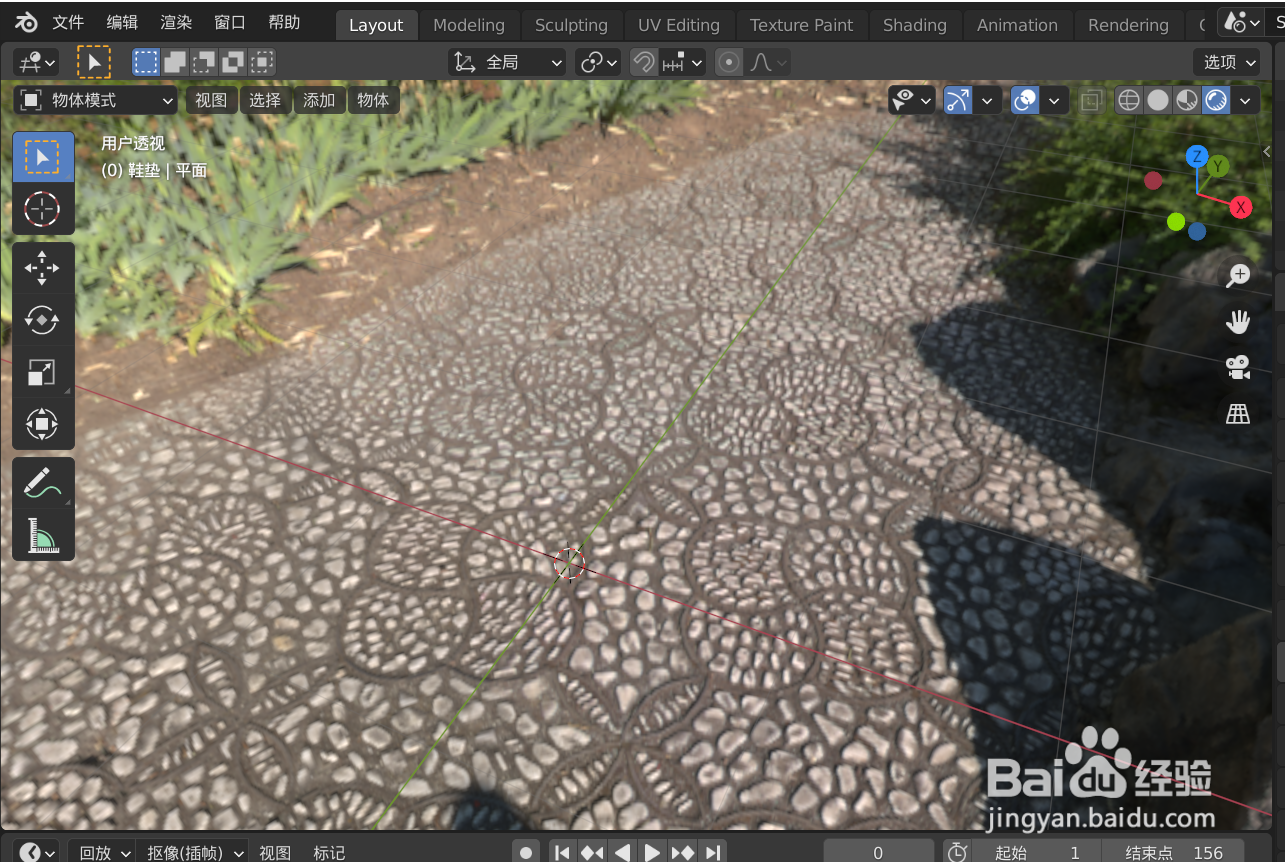Open the 渲染 menu

tap(176, 22)
